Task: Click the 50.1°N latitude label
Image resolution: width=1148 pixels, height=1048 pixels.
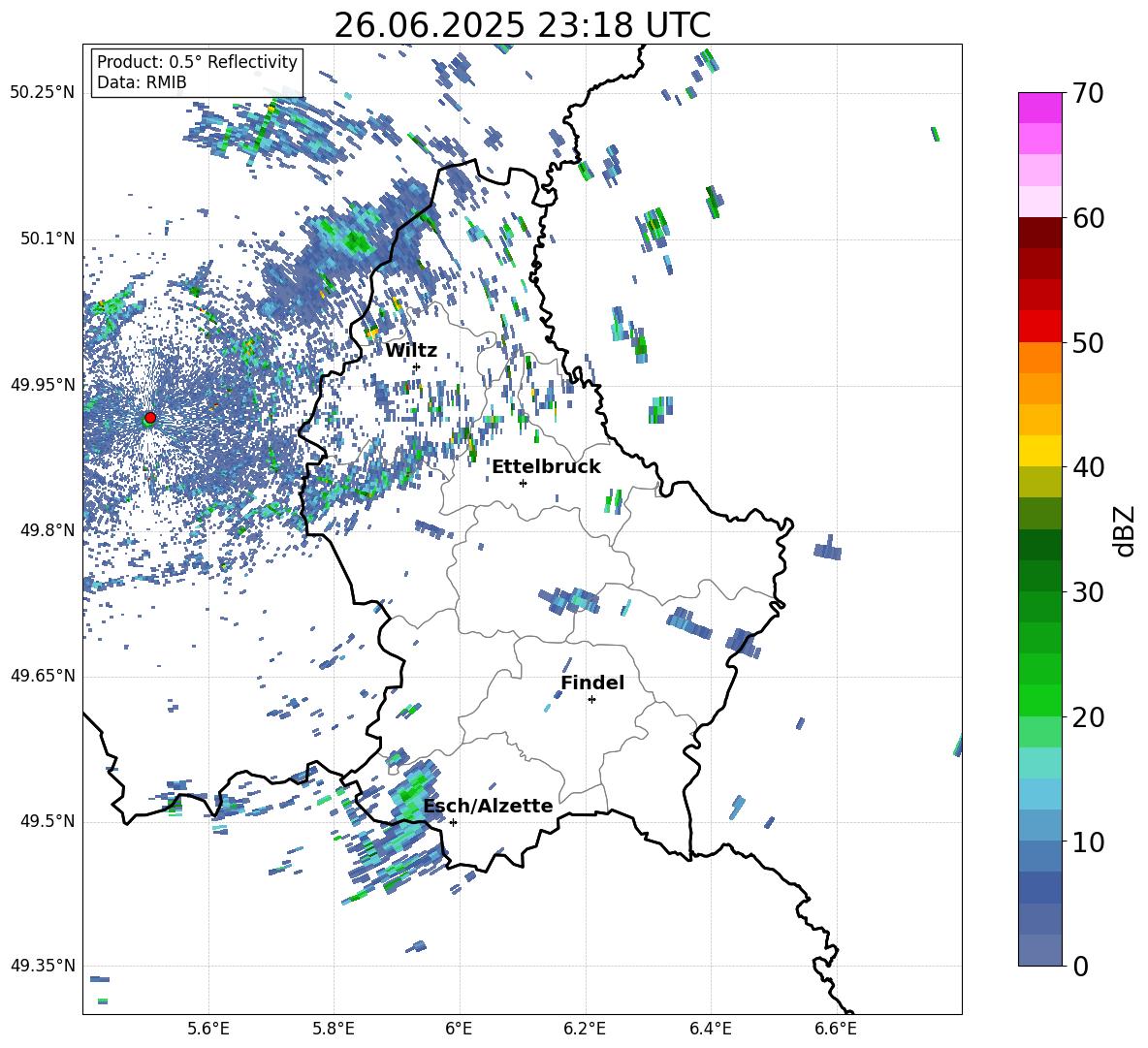Action: 47,238
